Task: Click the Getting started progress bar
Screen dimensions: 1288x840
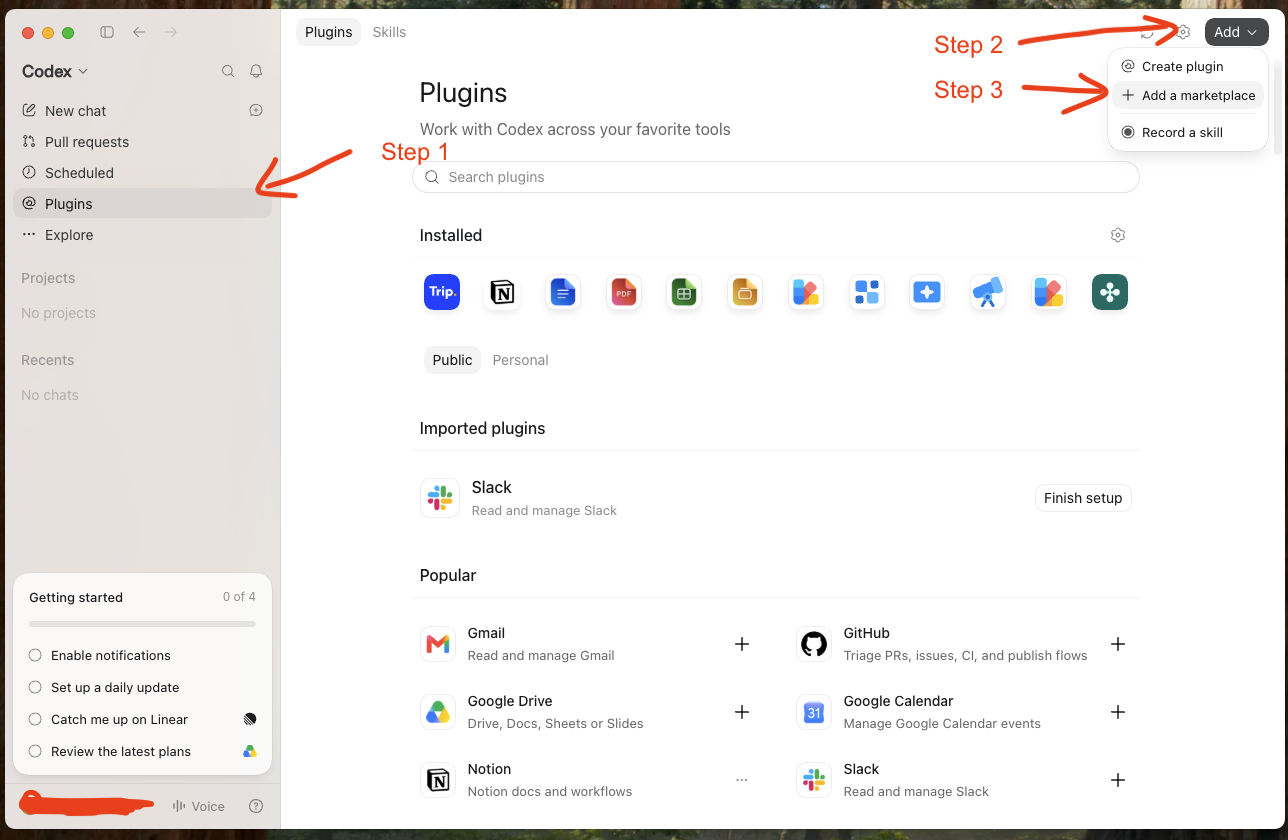Action: (x=142, y=624)
